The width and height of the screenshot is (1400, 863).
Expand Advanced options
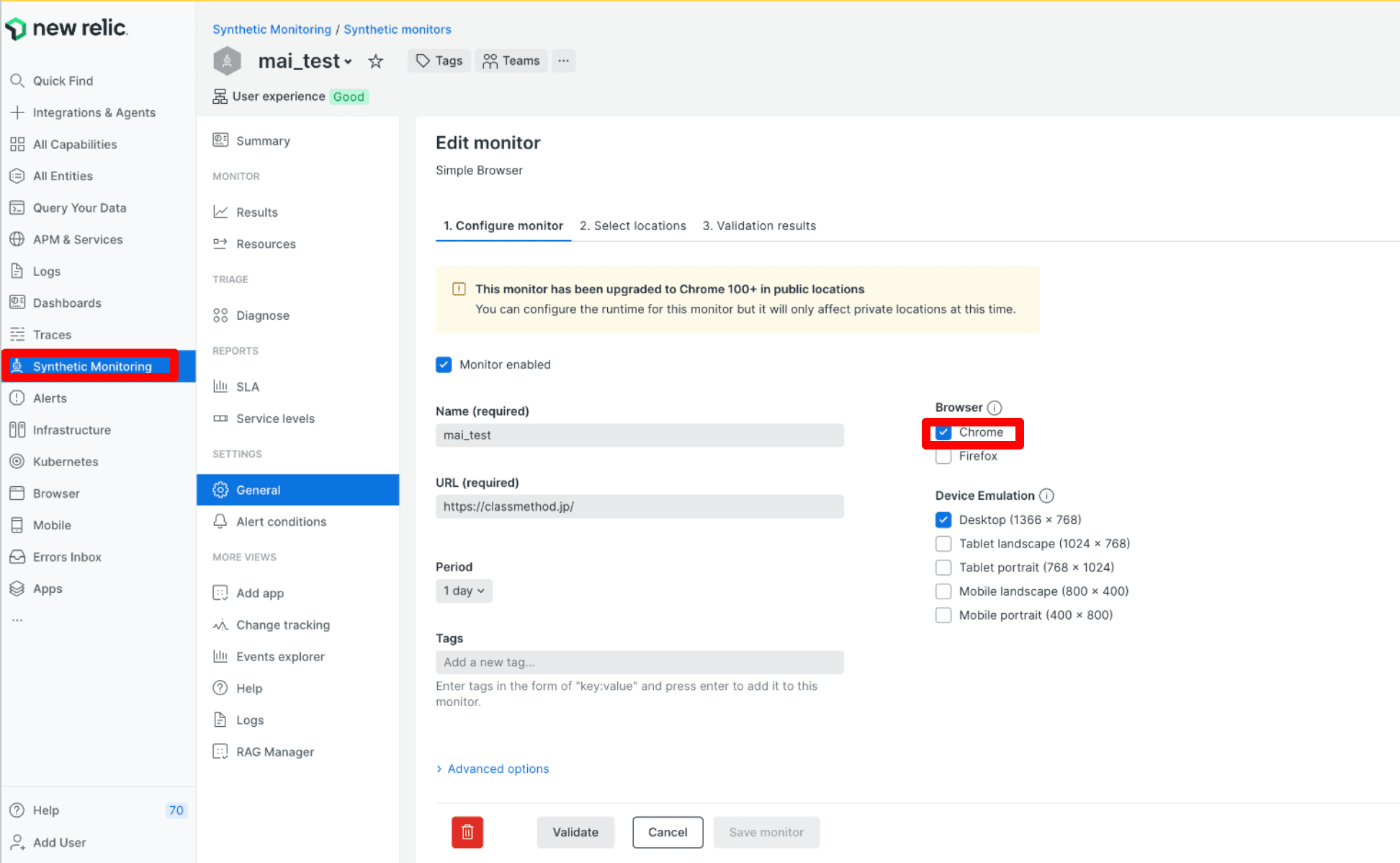[x=493, y=769]
